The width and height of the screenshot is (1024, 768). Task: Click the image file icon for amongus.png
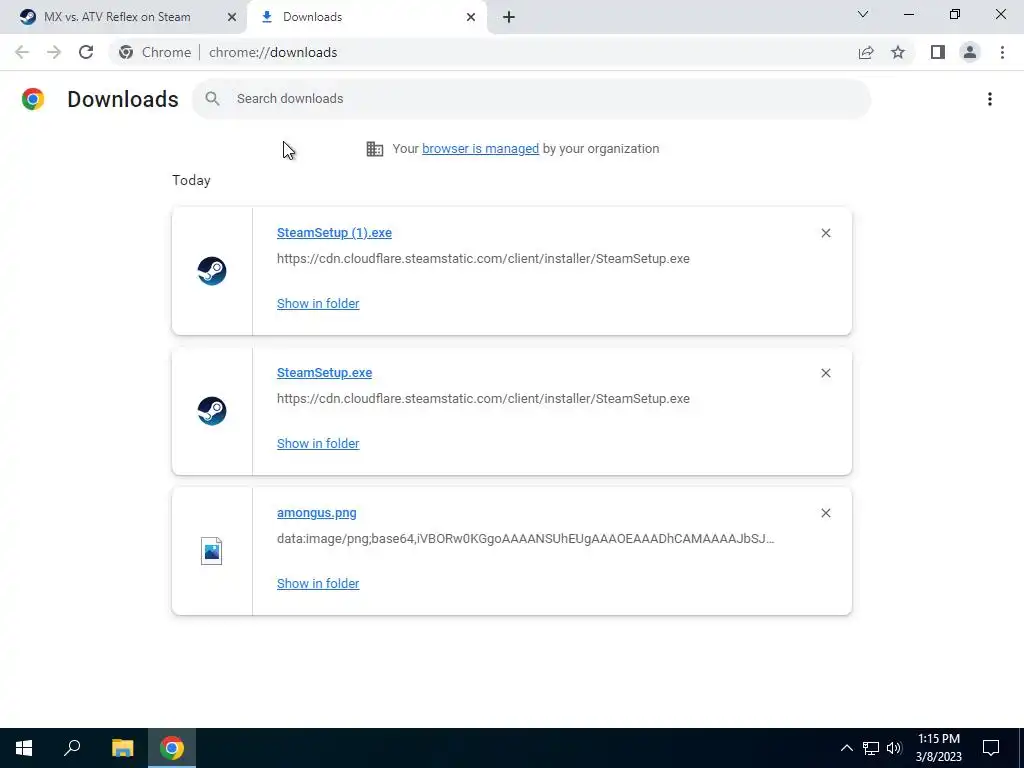tap(212, 551)
